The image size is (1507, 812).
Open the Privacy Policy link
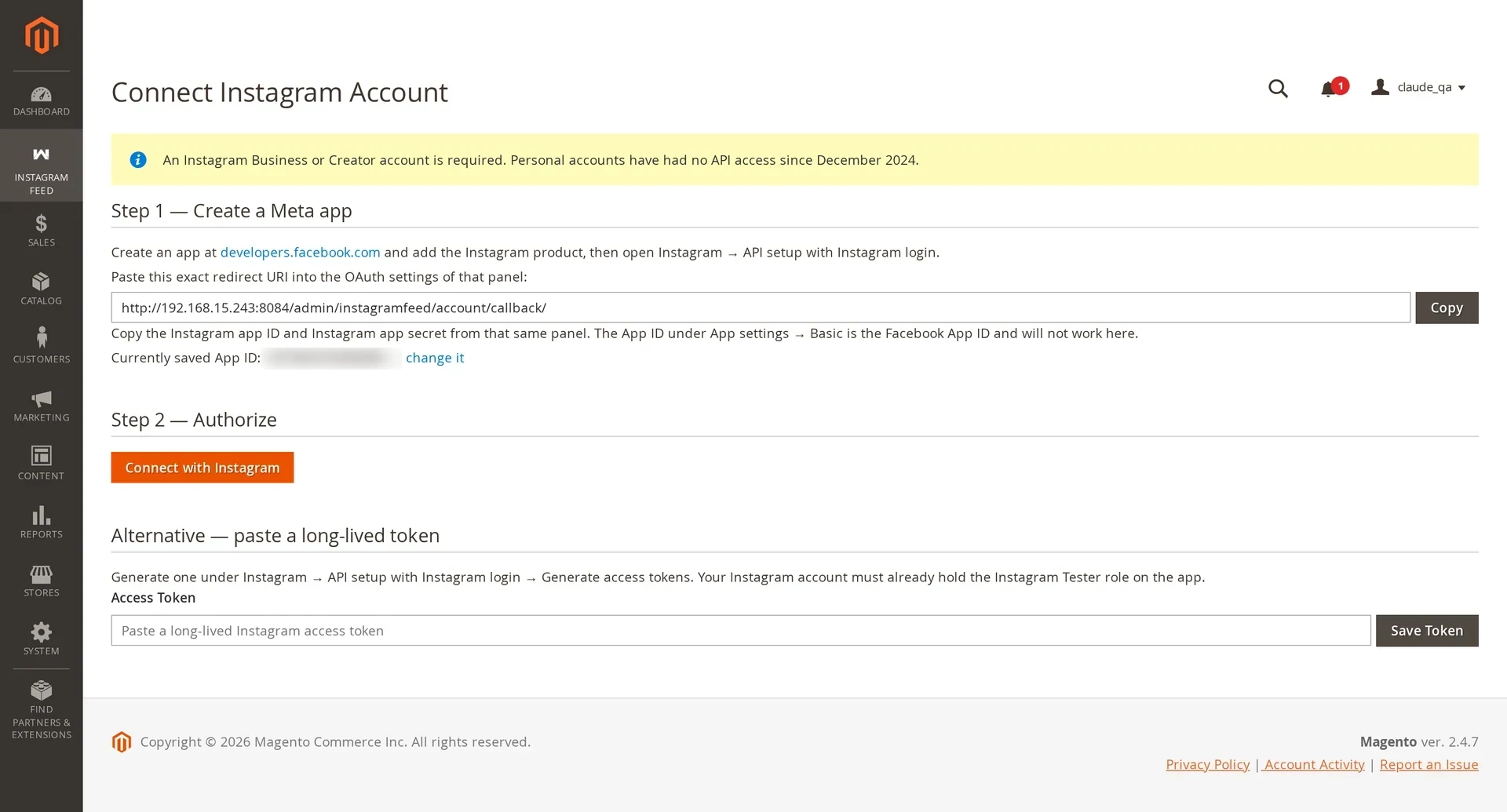pyautogui.click(x=1207, y=764)
